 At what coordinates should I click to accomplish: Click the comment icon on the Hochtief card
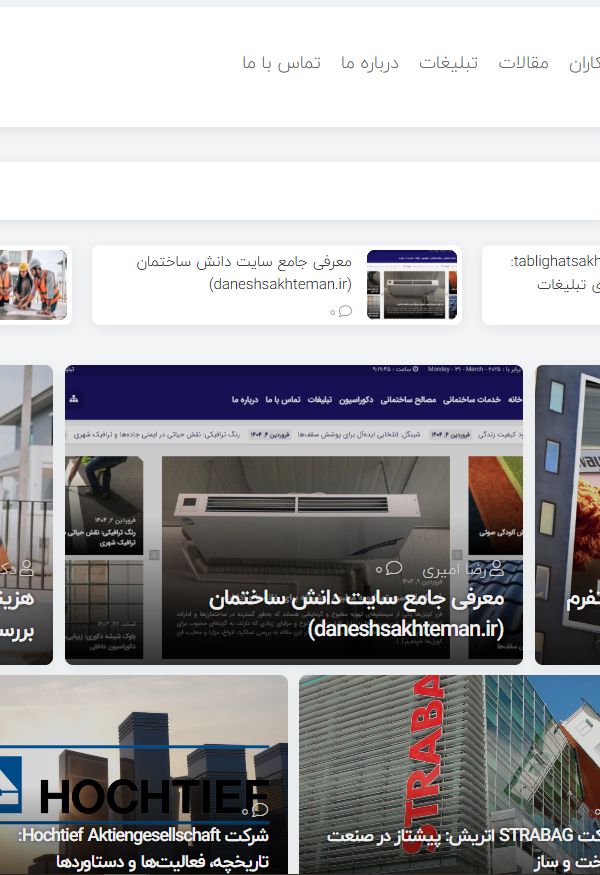tap(261, 809)
